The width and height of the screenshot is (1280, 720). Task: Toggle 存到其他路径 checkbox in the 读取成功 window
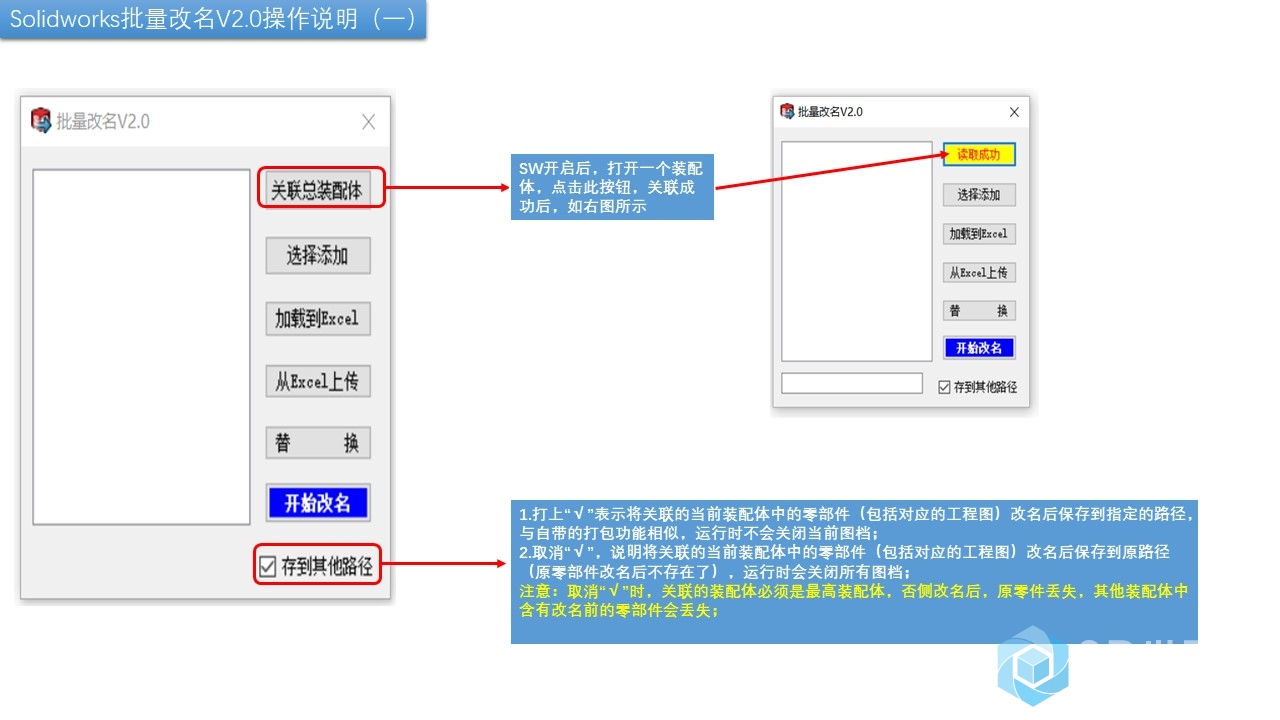[945, 387]
